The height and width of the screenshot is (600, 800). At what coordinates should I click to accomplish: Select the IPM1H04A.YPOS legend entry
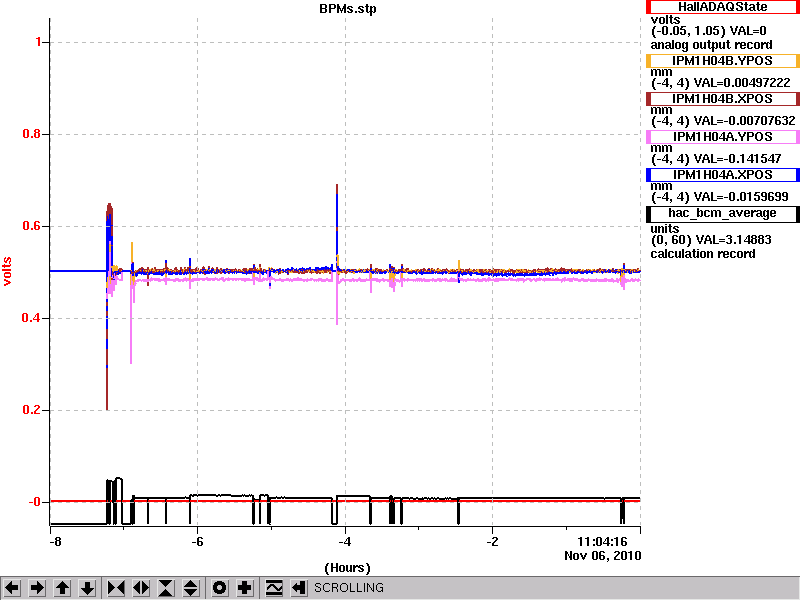click(722, 137)
